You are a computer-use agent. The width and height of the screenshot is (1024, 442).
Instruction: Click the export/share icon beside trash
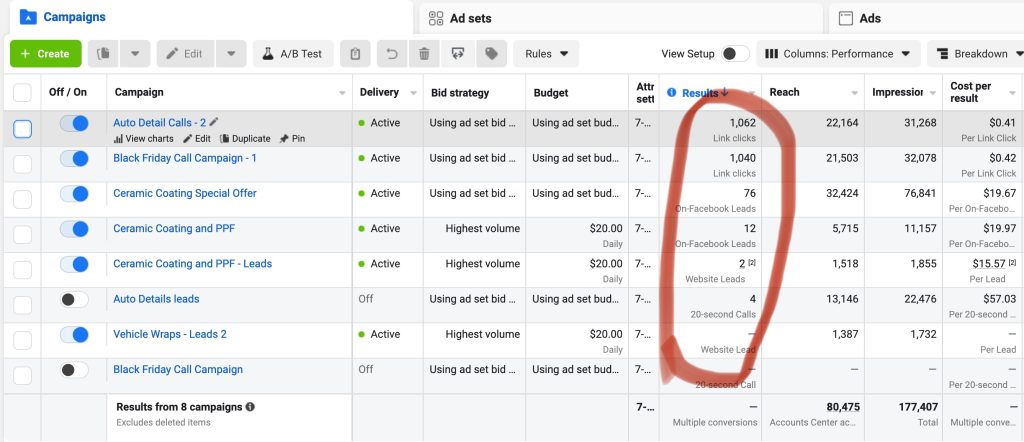coord(457,54)
